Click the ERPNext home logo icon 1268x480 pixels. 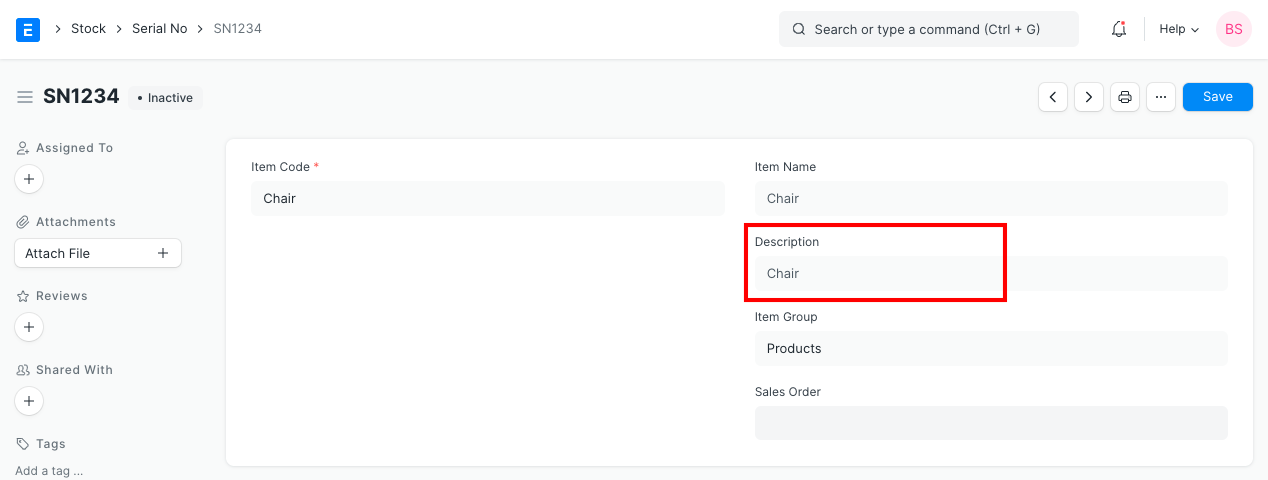click(x=28, y=29)
